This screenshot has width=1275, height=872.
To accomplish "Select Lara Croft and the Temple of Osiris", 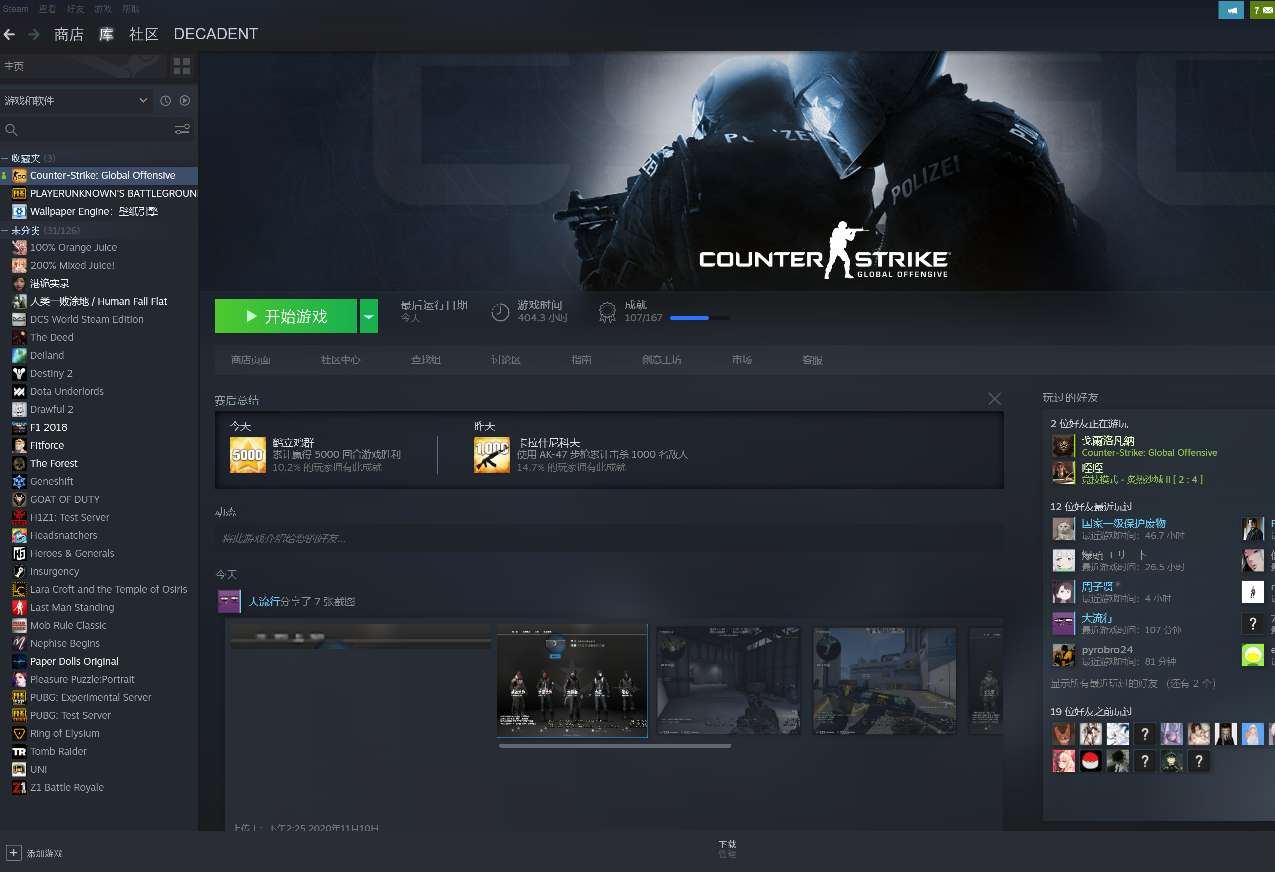I will coord(108,589).
